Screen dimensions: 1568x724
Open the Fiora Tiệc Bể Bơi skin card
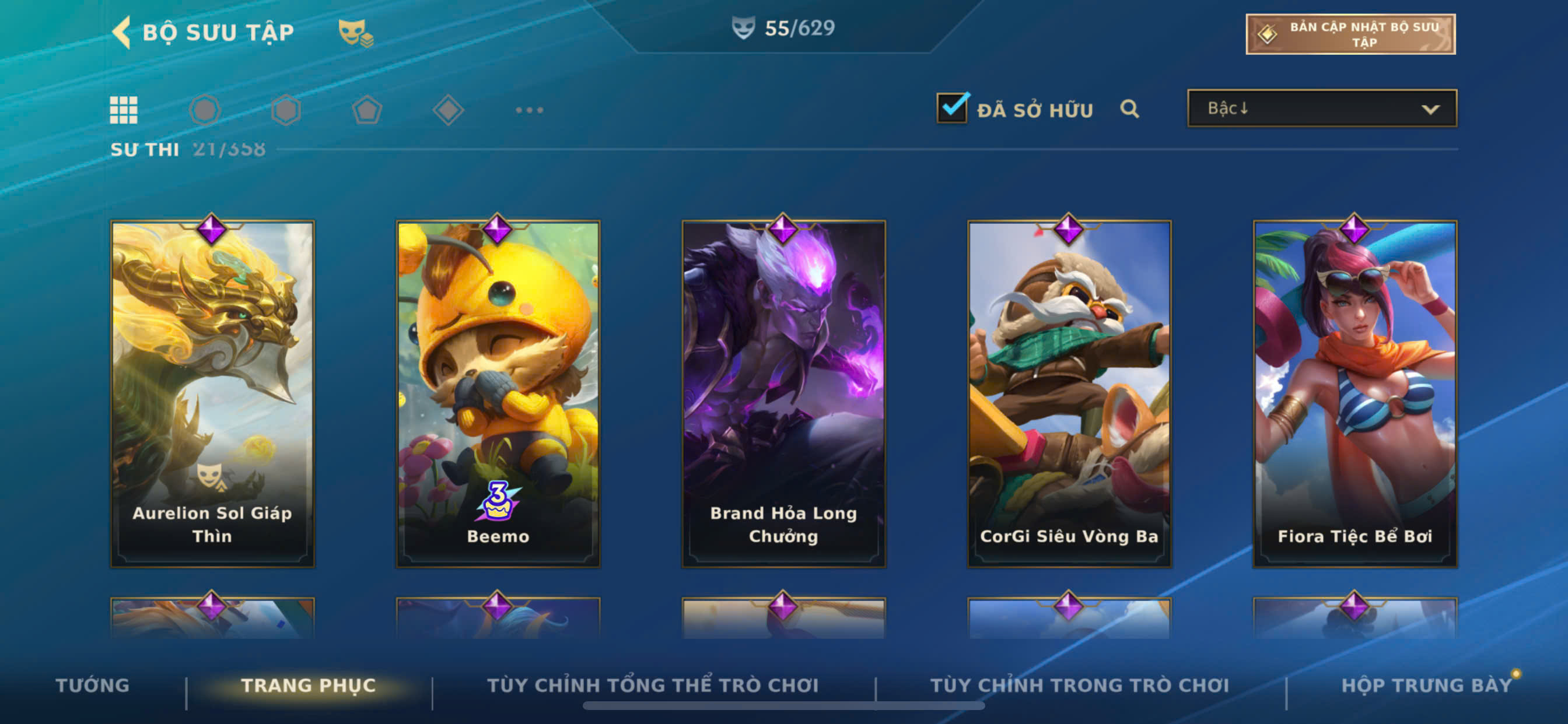pyautogui.click(x=1355, y=393)
